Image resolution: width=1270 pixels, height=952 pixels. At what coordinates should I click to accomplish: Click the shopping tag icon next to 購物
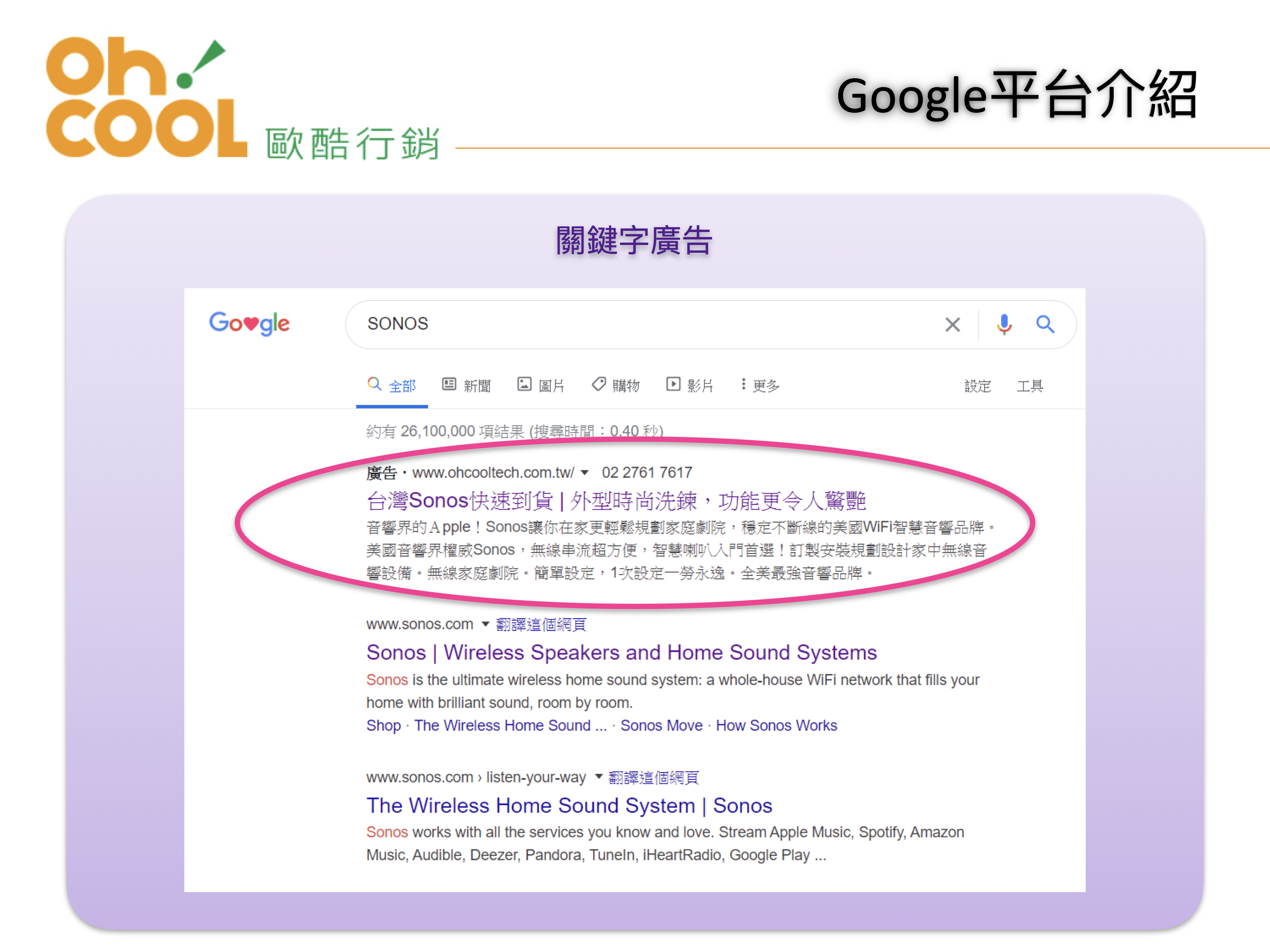[x=599, y=384]
